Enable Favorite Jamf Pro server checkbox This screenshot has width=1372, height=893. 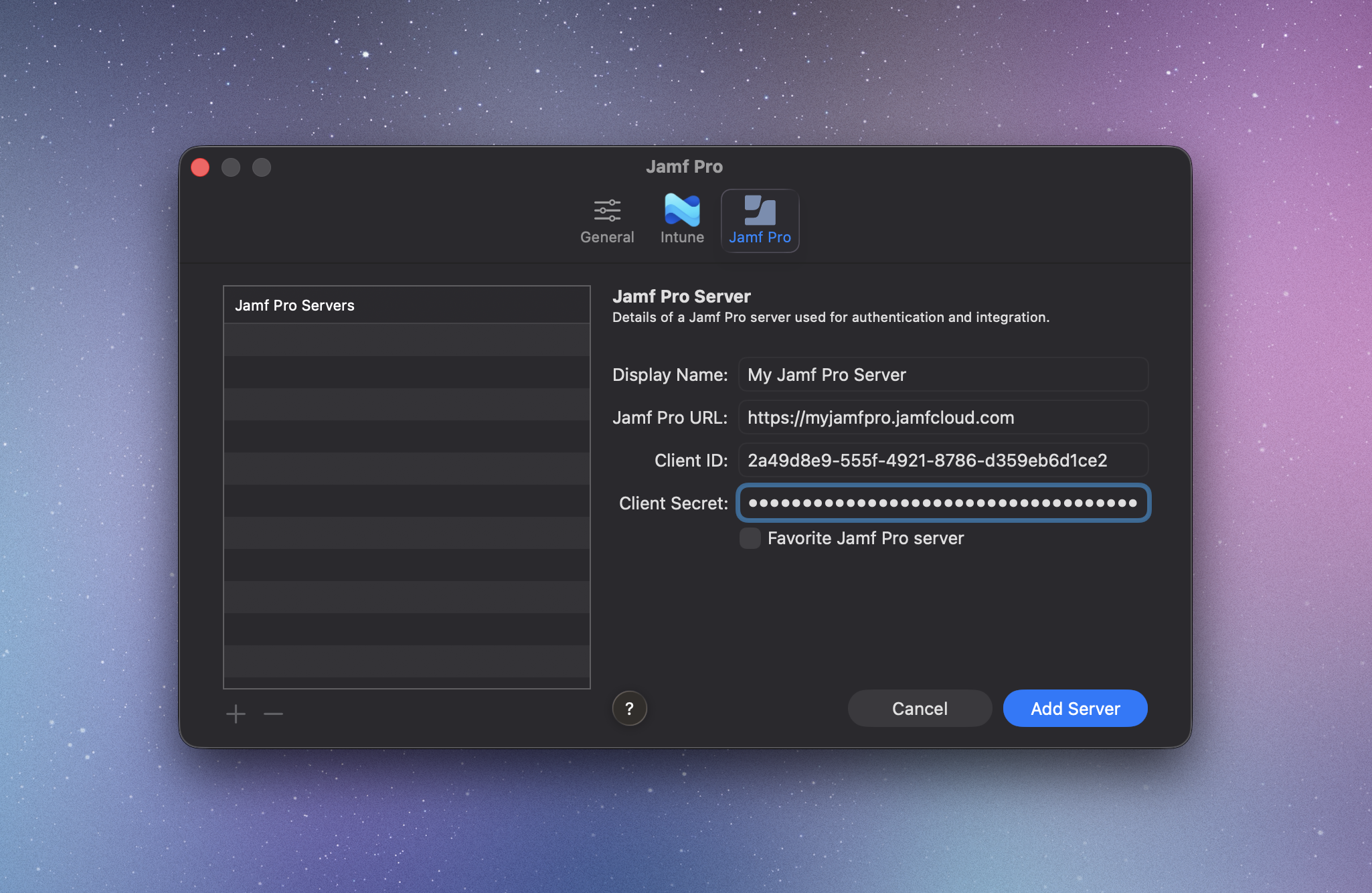(750, 538)
